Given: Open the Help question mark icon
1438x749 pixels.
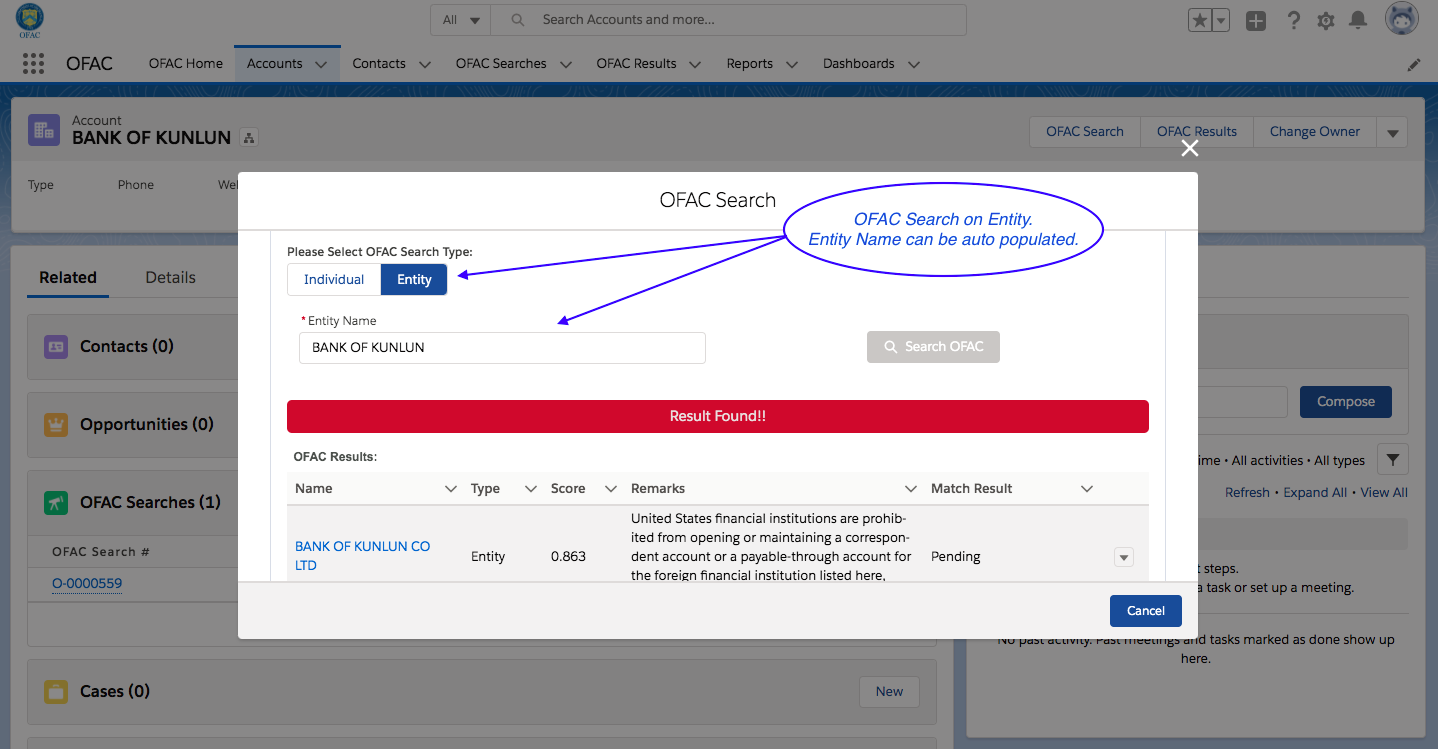Looking at the screenshot, I should [1293, 20].
